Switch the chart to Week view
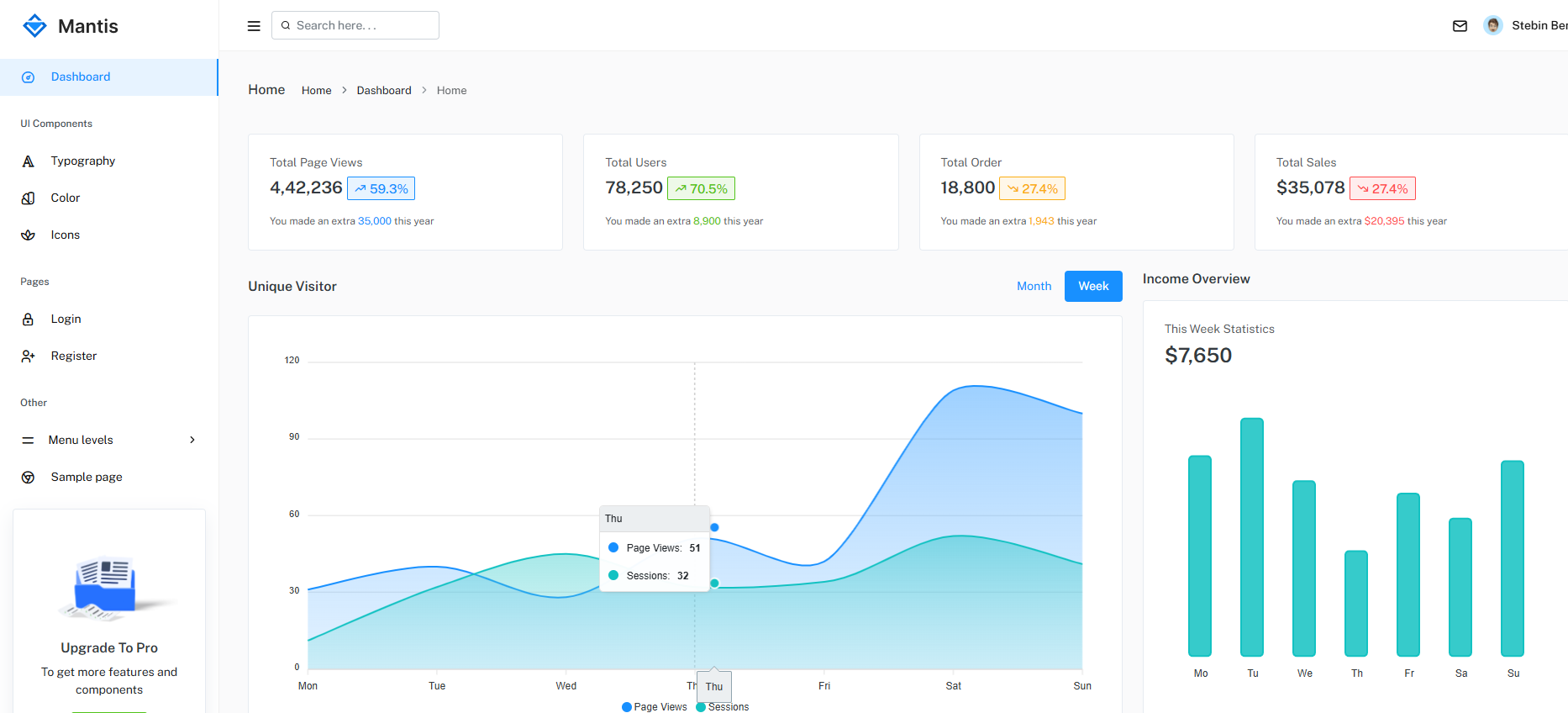Image resolution: width=1568 pixels, height=713 pixels. point(1092,286)
